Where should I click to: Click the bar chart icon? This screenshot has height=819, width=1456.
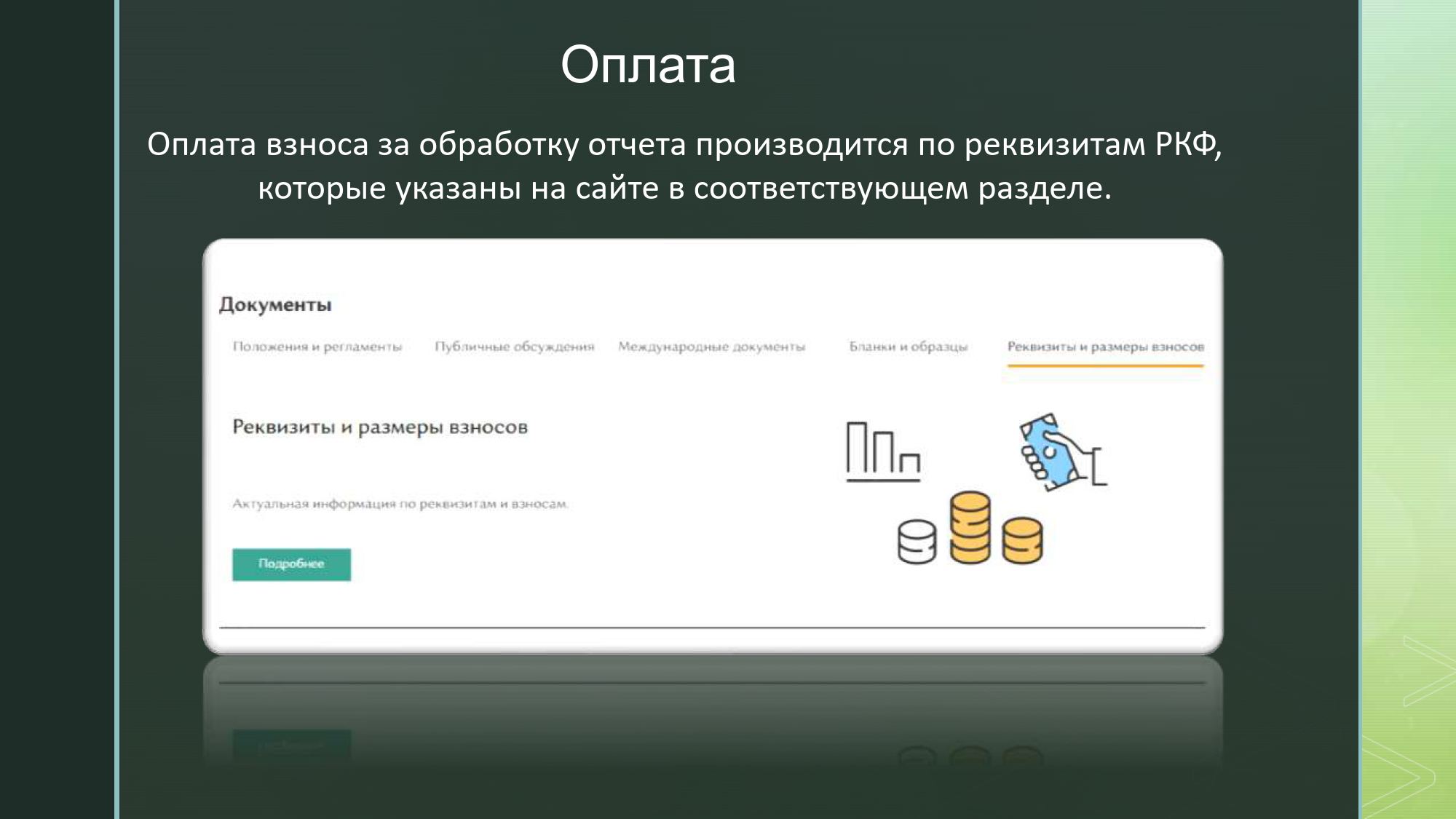click(x=883, y=452)
